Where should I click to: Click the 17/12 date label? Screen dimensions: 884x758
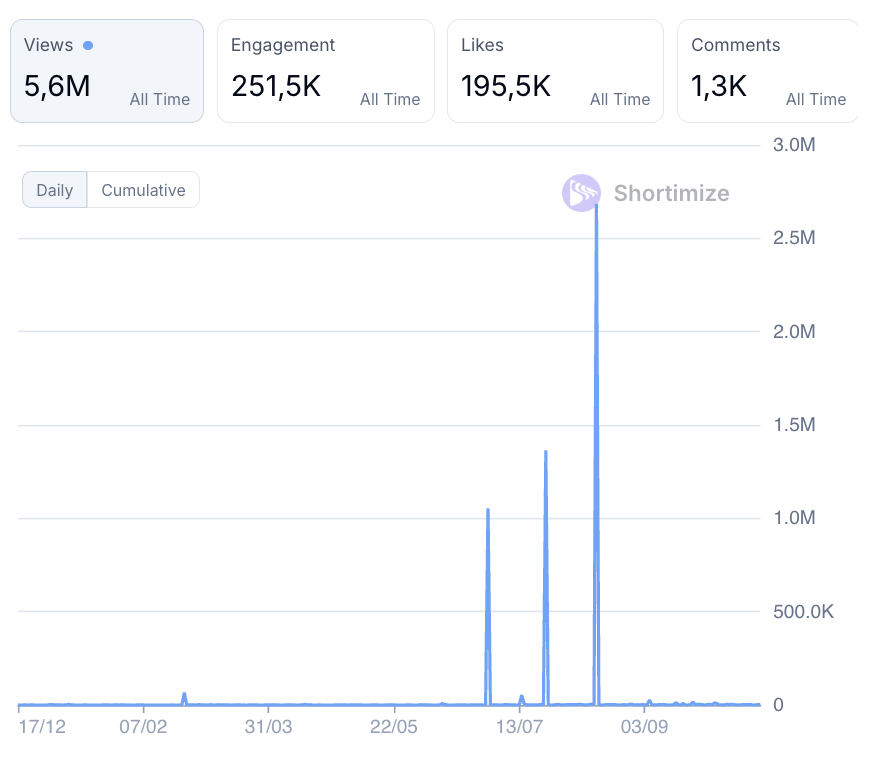[42, 726]
